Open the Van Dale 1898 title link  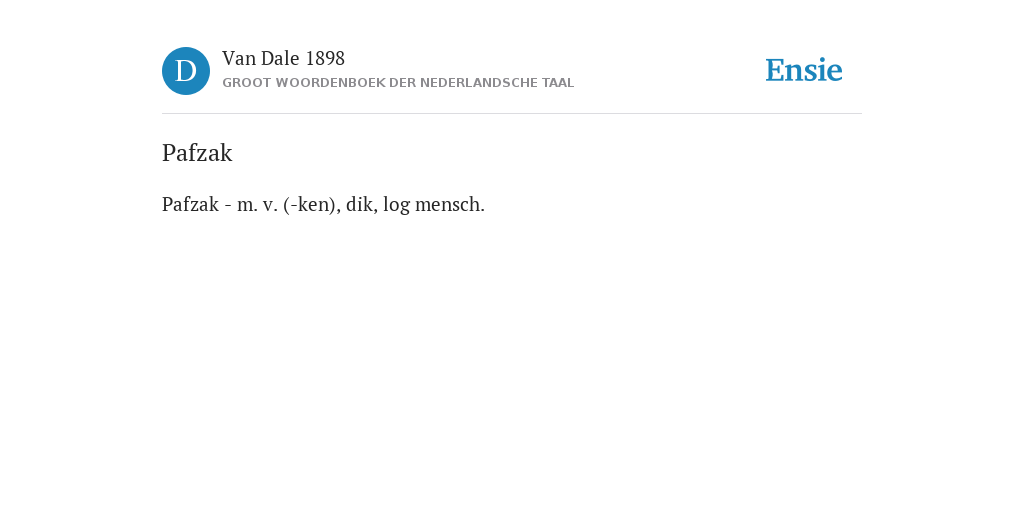[283, 59]
